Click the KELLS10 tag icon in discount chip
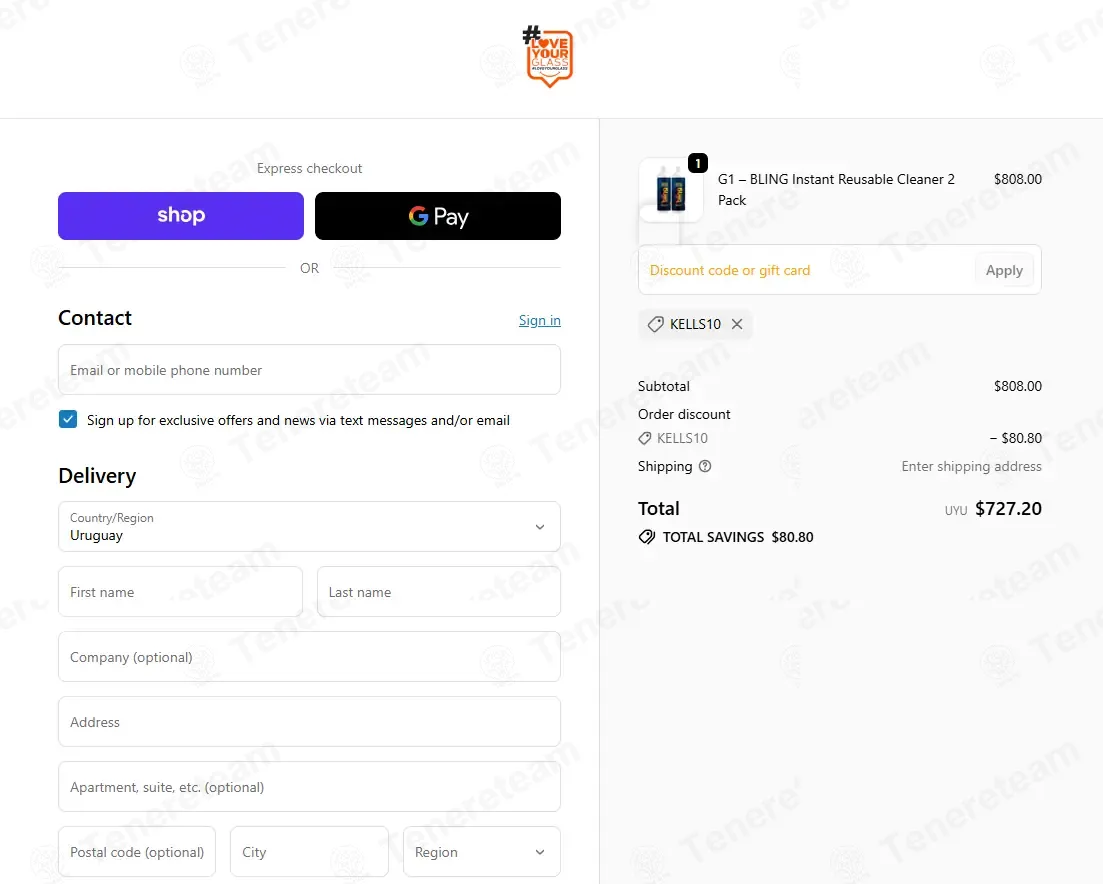This screenshot has height=884, width=1103. [x=655, y=324]
